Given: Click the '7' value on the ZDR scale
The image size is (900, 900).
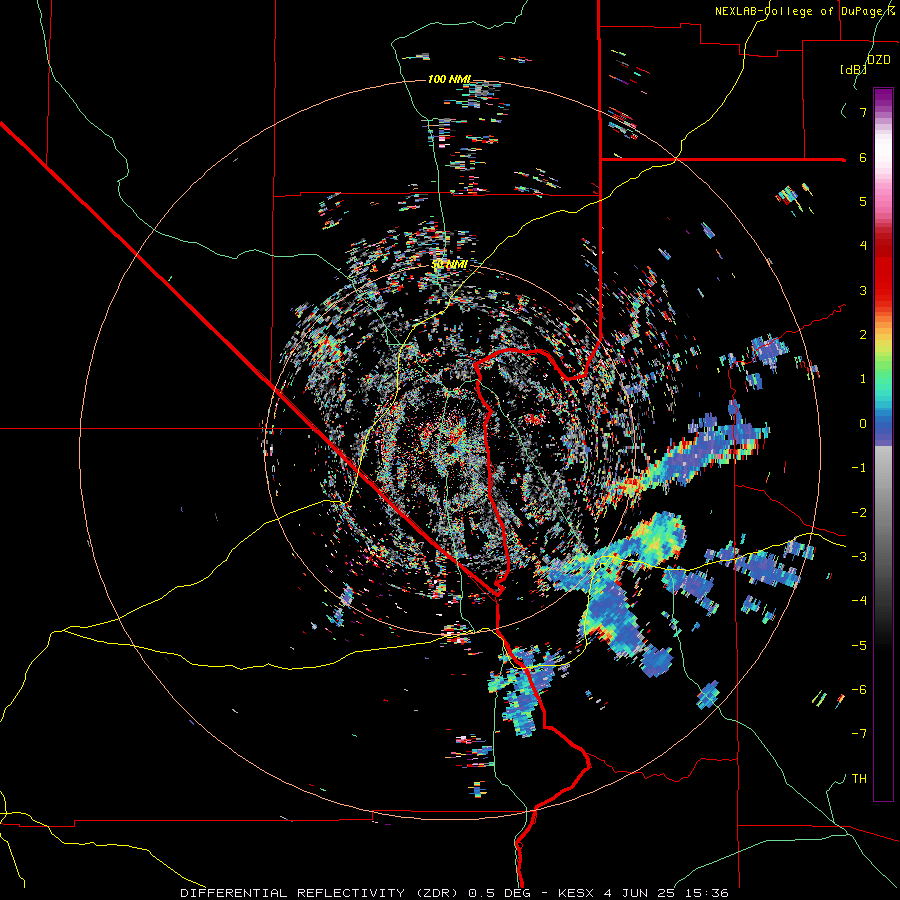Looking at the screenshot, I should coord(863,112).
